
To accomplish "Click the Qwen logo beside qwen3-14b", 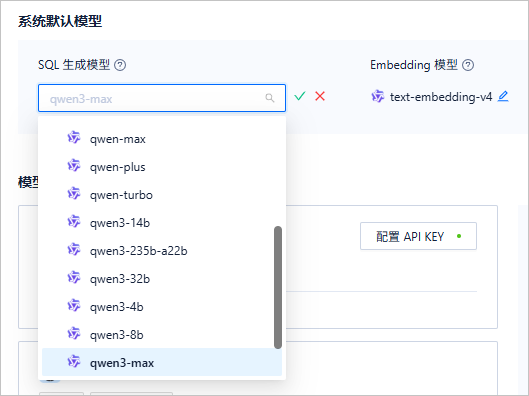I will pyautogui.click(x=74, y=222).
